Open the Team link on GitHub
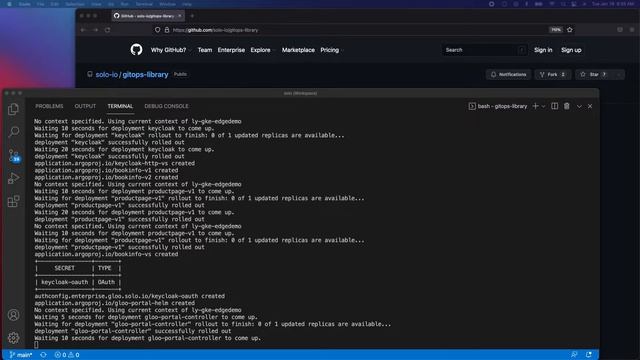 204,50
